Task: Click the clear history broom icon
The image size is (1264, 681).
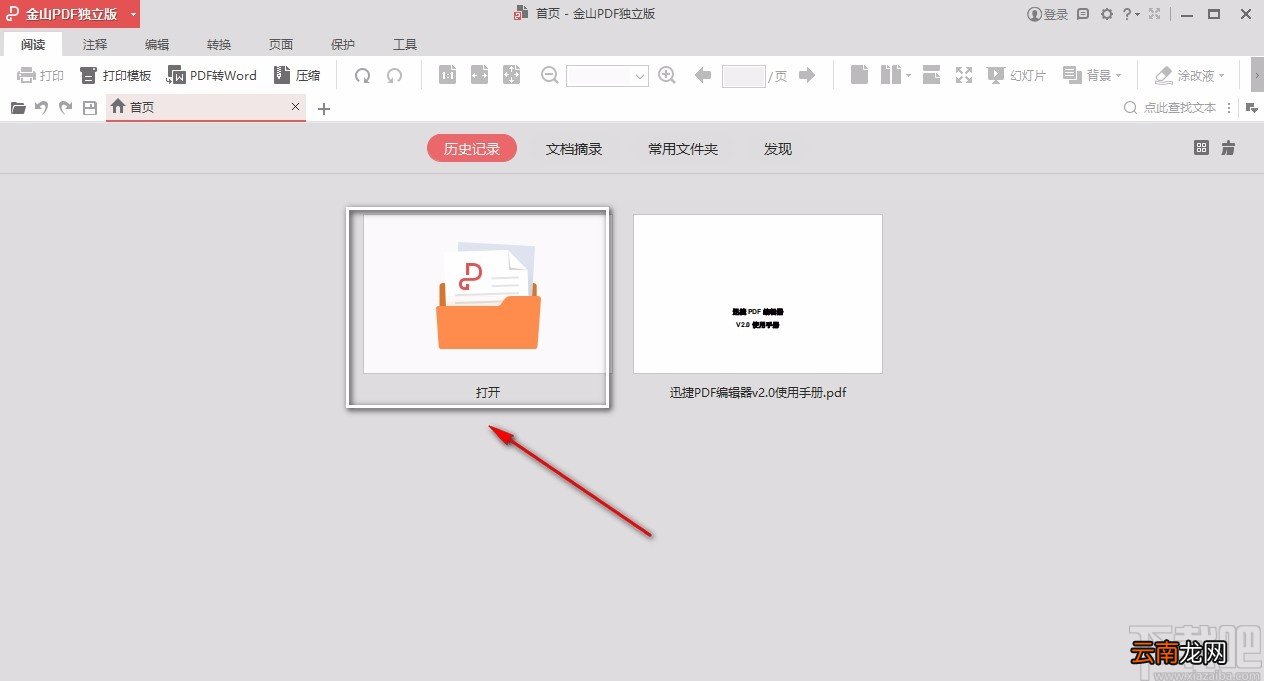Action: coord(1228,148)
